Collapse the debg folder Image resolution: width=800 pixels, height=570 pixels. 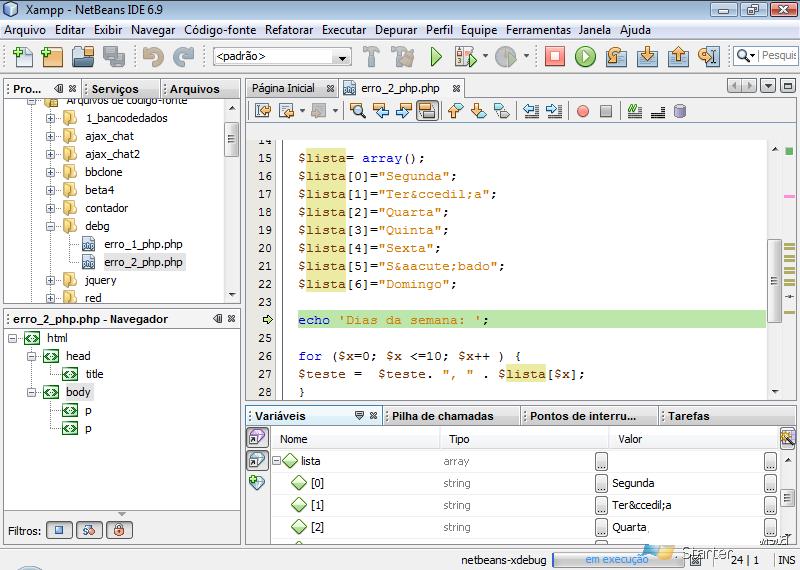(x=50, y=226)
